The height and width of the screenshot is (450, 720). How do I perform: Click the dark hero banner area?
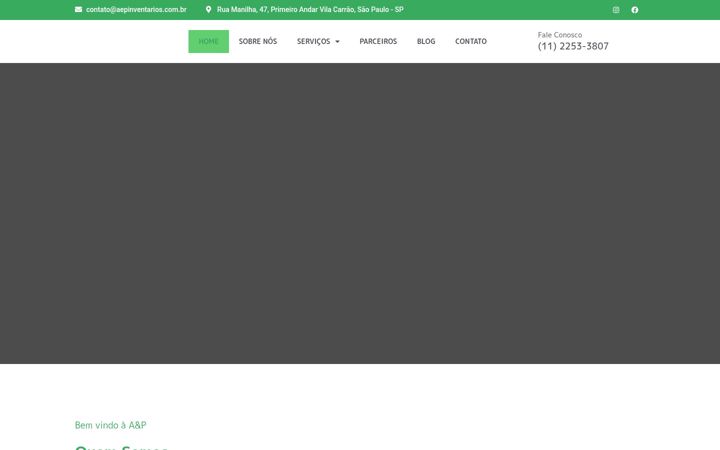click(x=360, y=214)
